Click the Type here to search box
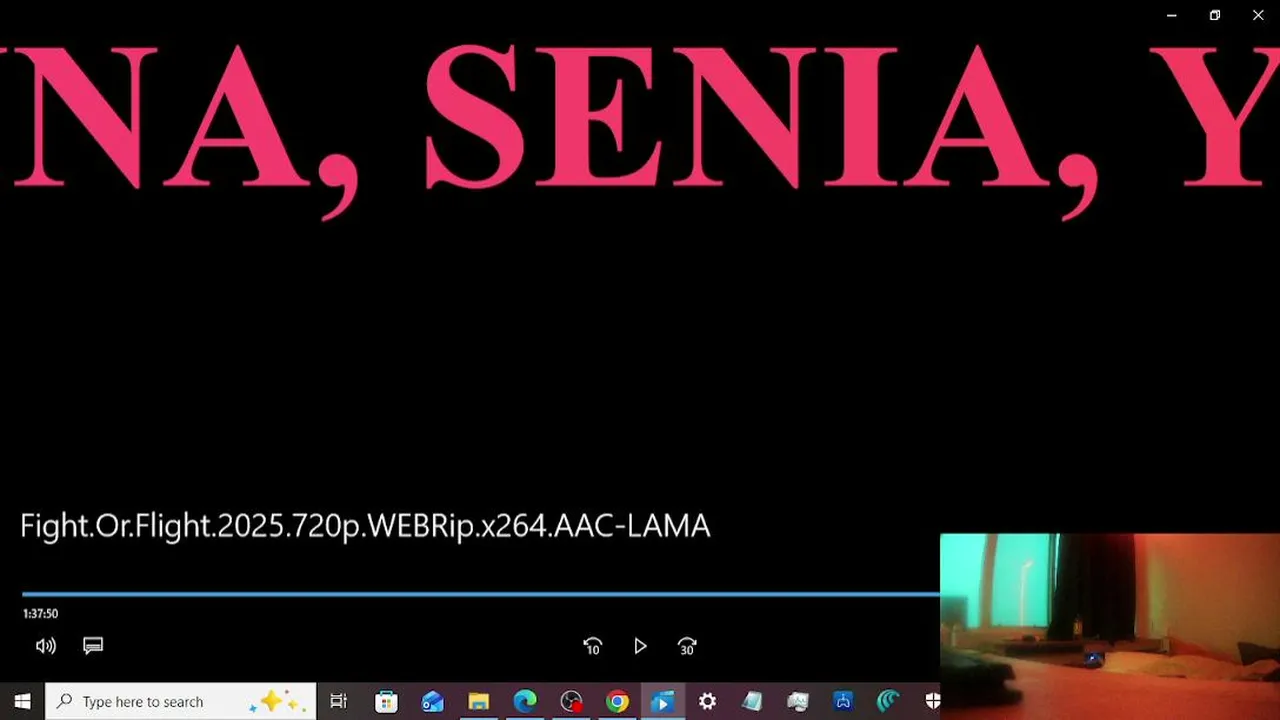This screenshot has width=1280, height=720. [x=181, y=702]
